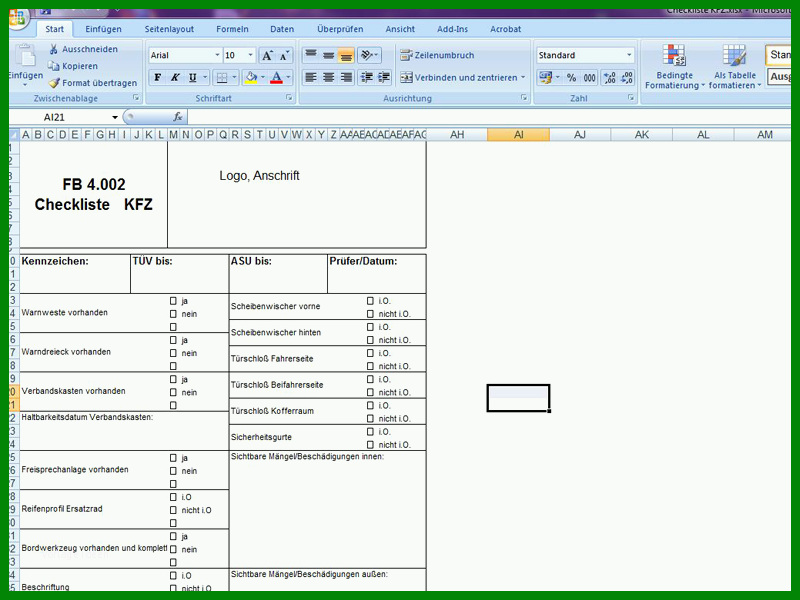Check 'nicht i.O.' for Sicherheitsgurte
Image resolution: width=800 pixels, height=600 pixels.
370,444
